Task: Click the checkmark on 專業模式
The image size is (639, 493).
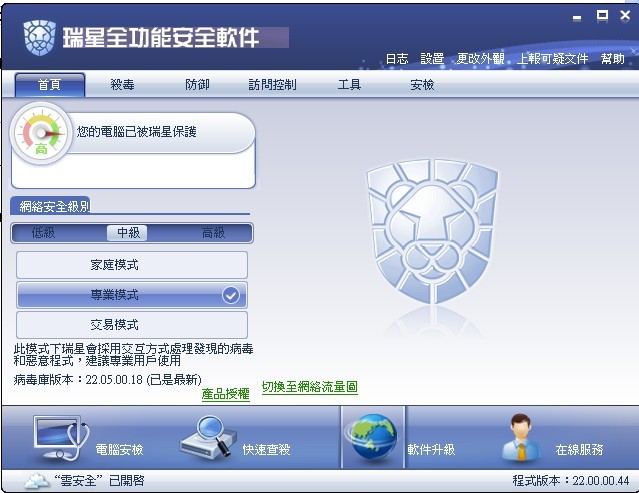Action: [x=231, y=295]
